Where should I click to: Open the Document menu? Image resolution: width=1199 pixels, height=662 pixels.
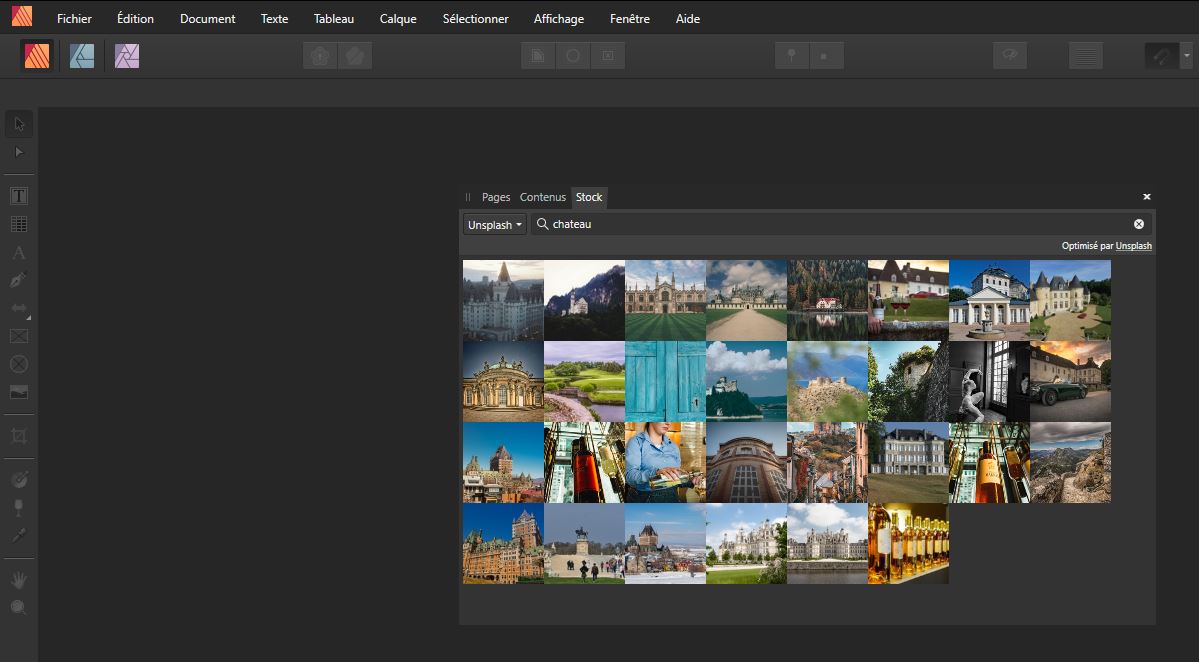point(207,18)
